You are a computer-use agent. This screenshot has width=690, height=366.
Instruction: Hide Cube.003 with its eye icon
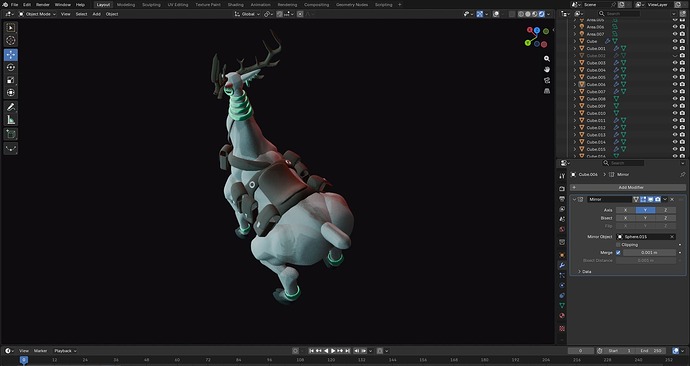click(675, 63)
